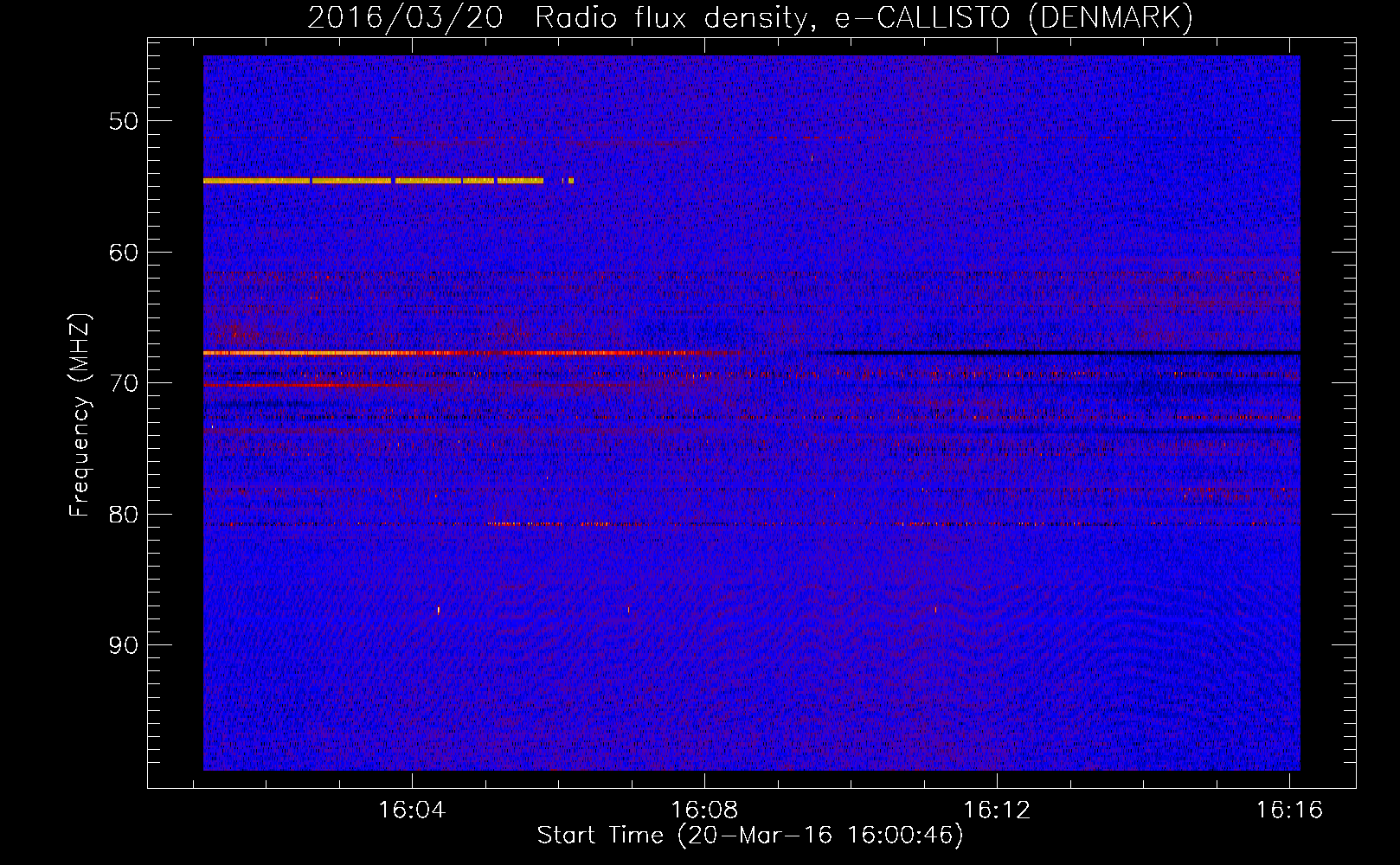
Task: Click the 16:16 time tick label
Action: click(1290, 810)
